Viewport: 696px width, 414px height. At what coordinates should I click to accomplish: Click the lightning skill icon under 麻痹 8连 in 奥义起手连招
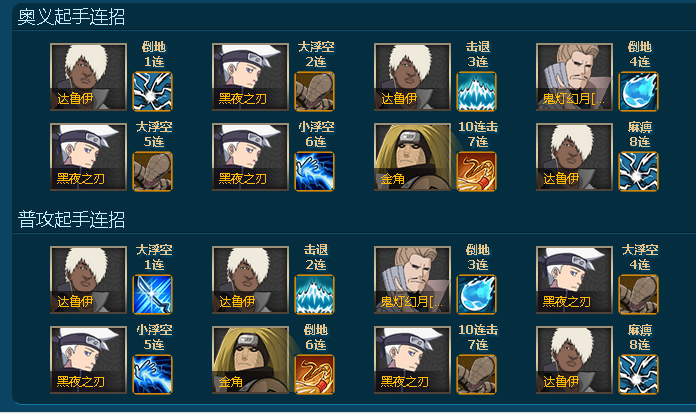[x=639, y=172]
